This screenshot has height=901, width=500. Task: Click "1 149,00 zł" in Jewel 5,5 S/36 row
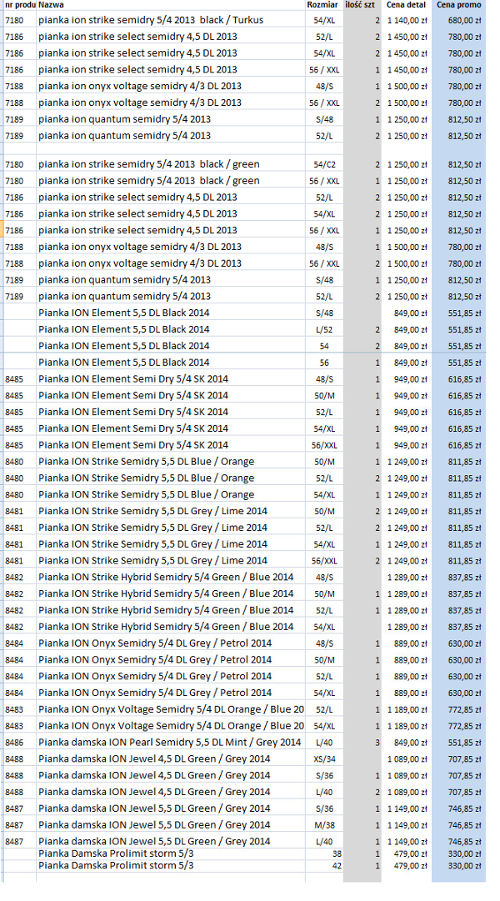pyautogui.click(x=406, y=809)
